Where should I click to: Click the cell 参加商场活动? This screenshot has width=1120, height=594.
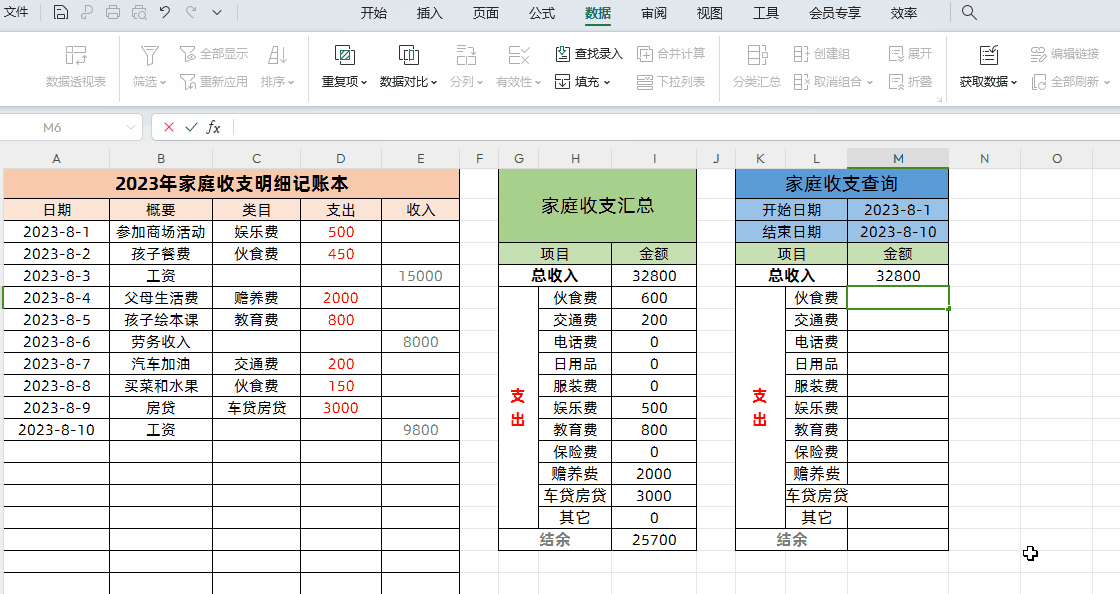[161, 232]
